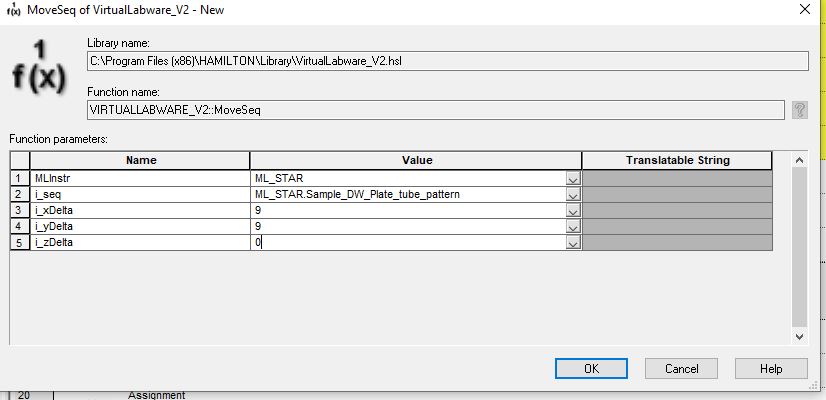The width and height of the screenshot is (826, 400).
Task: Click the large f(x) function icon
Action: click(x=39, y=69)
